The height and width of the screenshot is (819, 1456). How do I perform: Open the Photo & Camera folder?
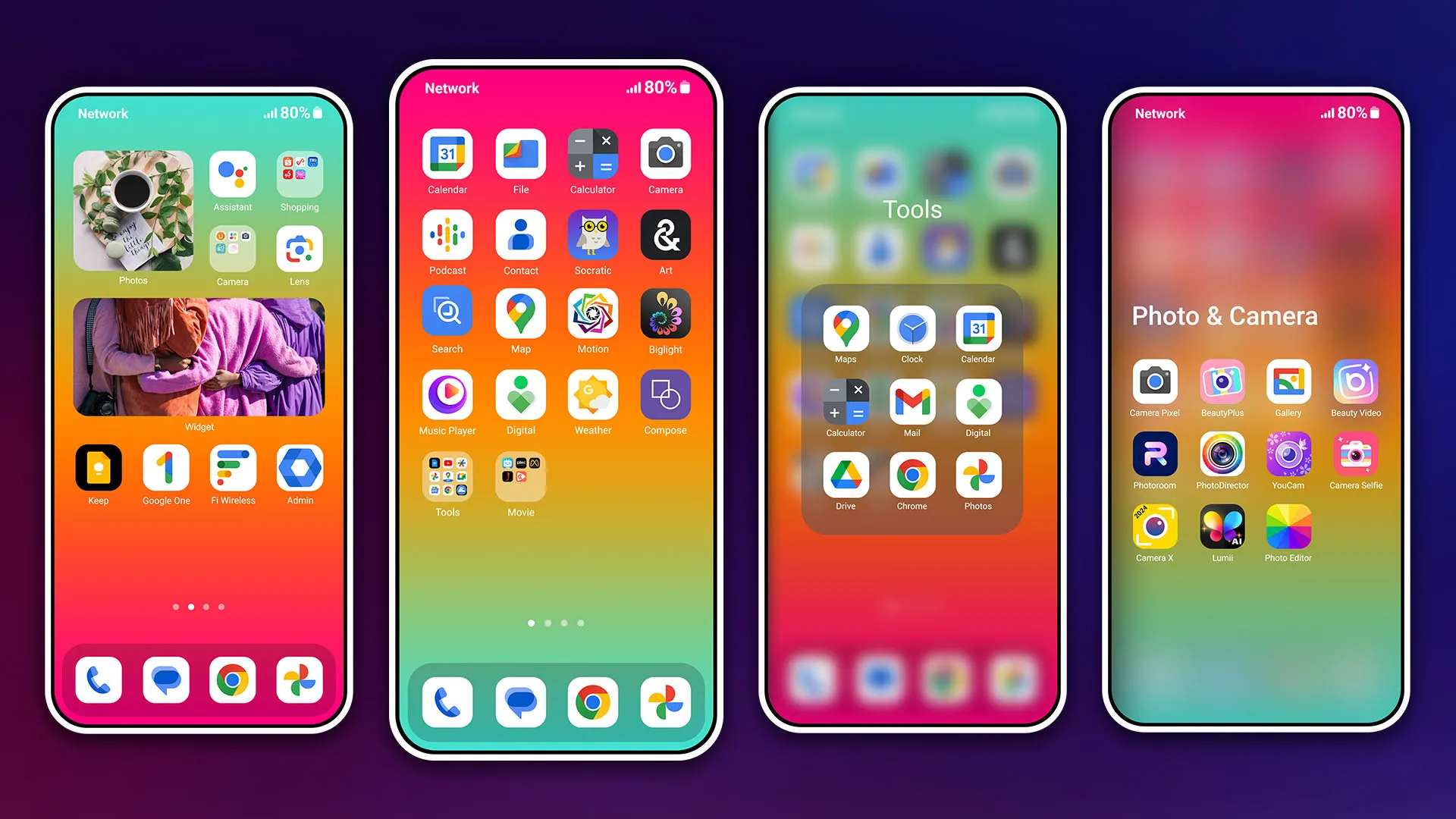1224,315
